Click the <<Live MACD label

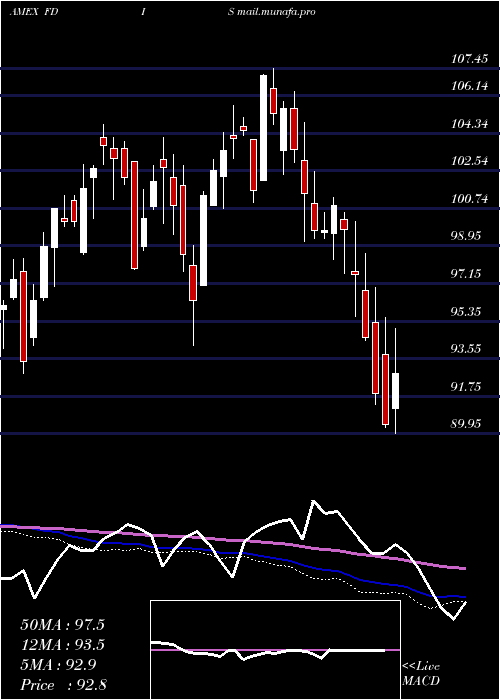(421, 674)
